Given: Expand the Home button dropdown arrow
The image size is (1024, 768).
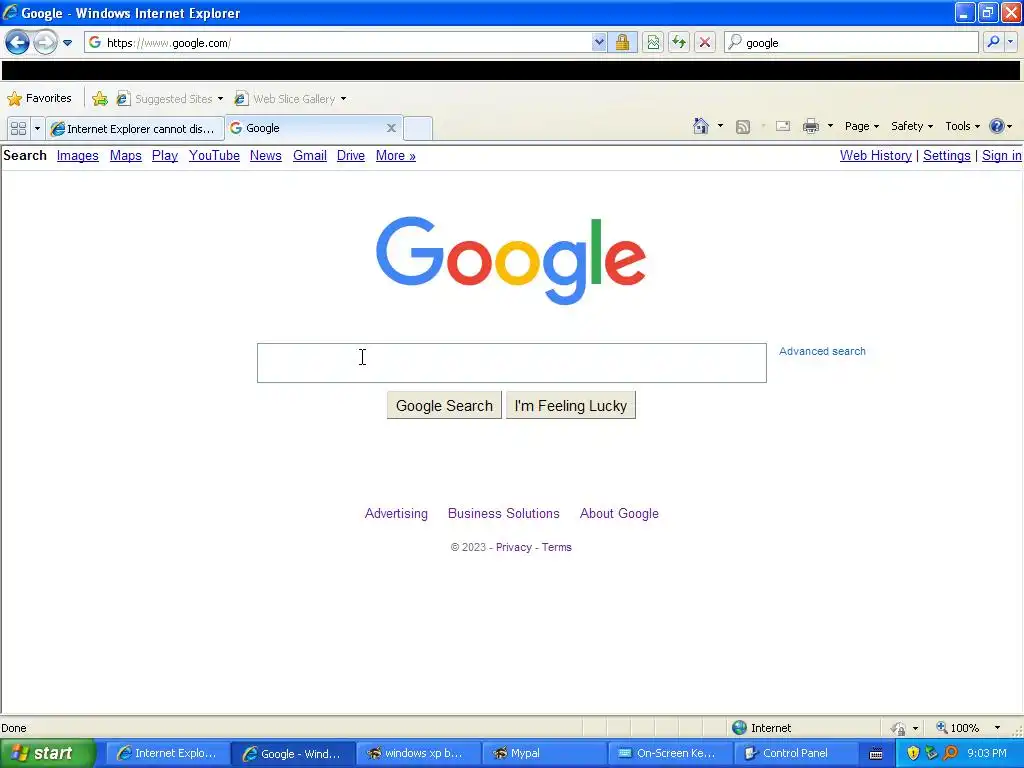Looking at the screenshot, I should [720, 126].
